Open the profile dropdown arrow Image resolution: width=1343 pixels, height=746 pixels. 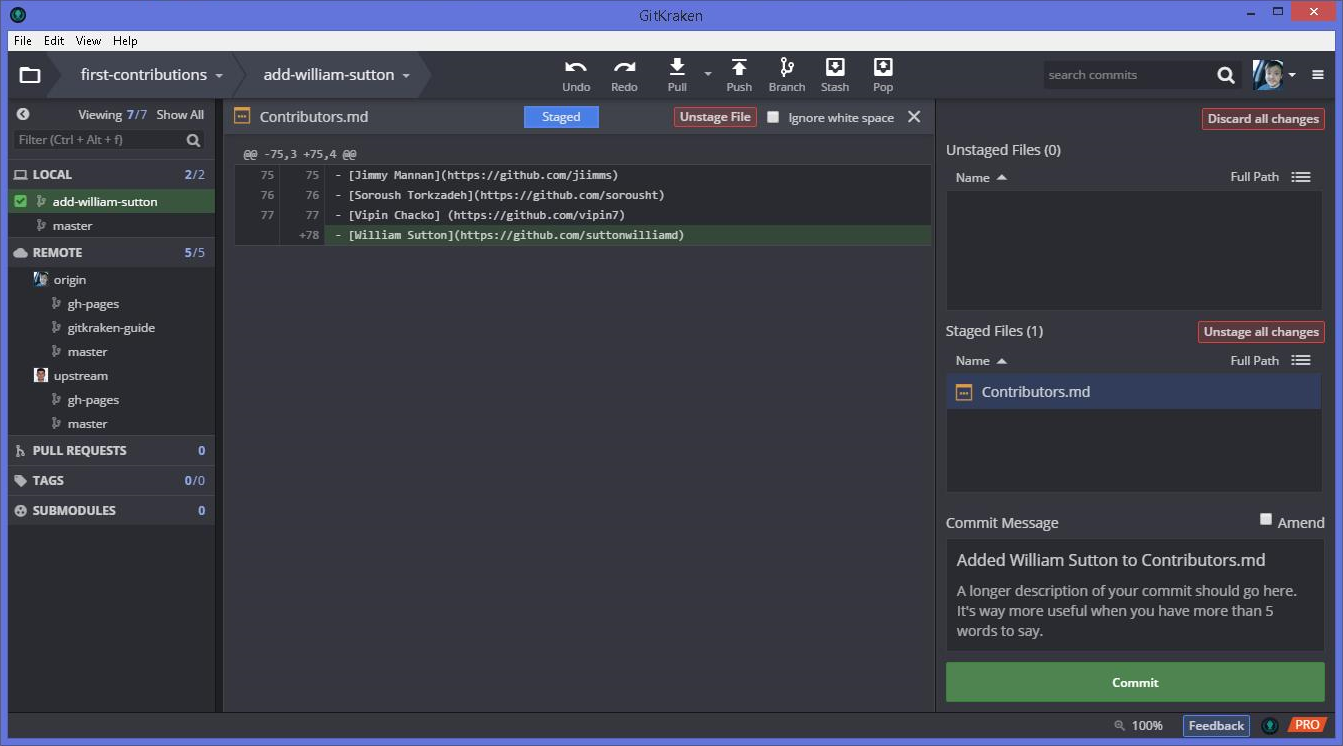1292,75
